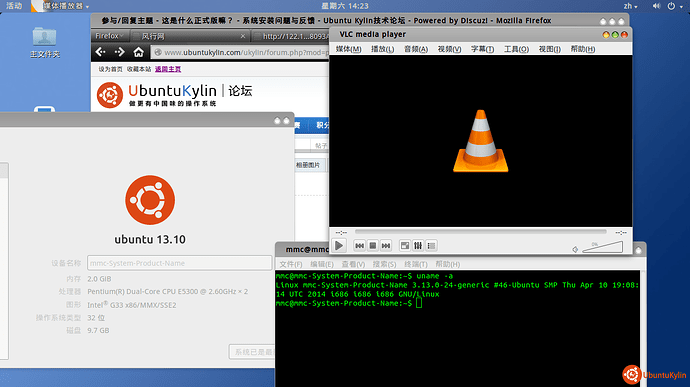Adjust the VLC volume slider
This screenshot has height=387, width=690.
point(602,247)
